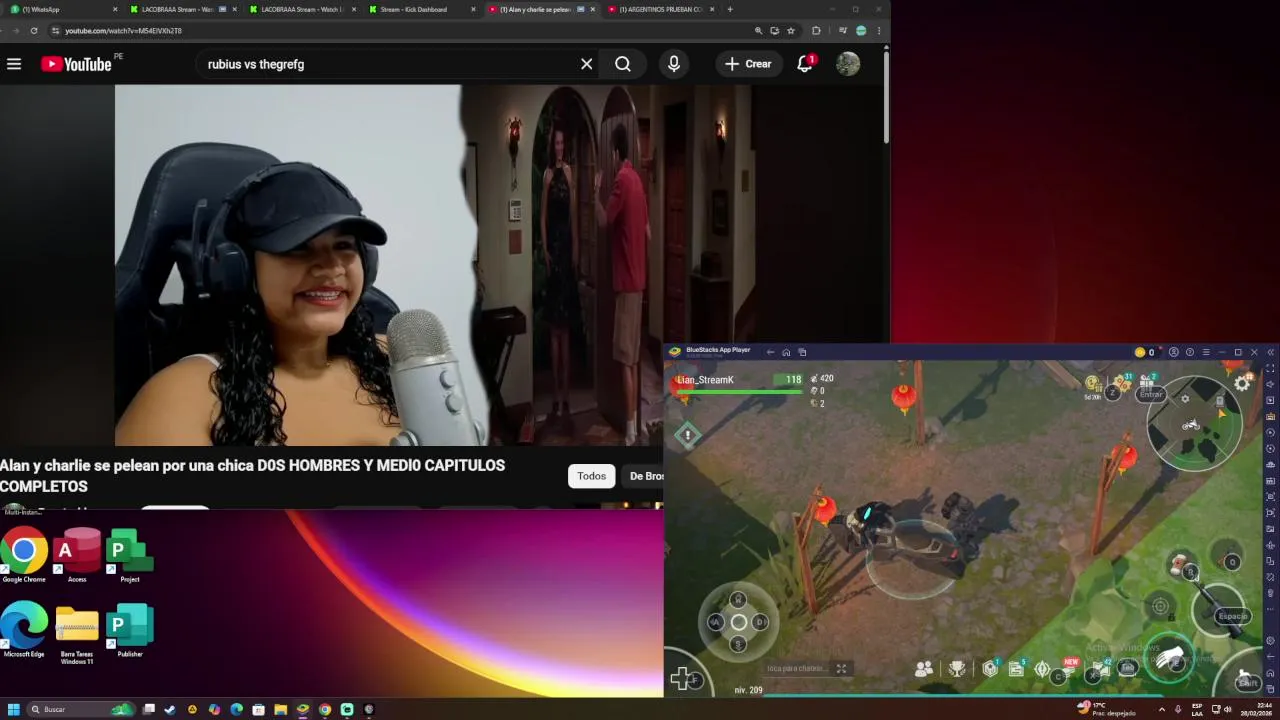Open Barra Tareas Windows 11 folder
The height and width of the screenshot is (720, 1280).
pos(77,635)
